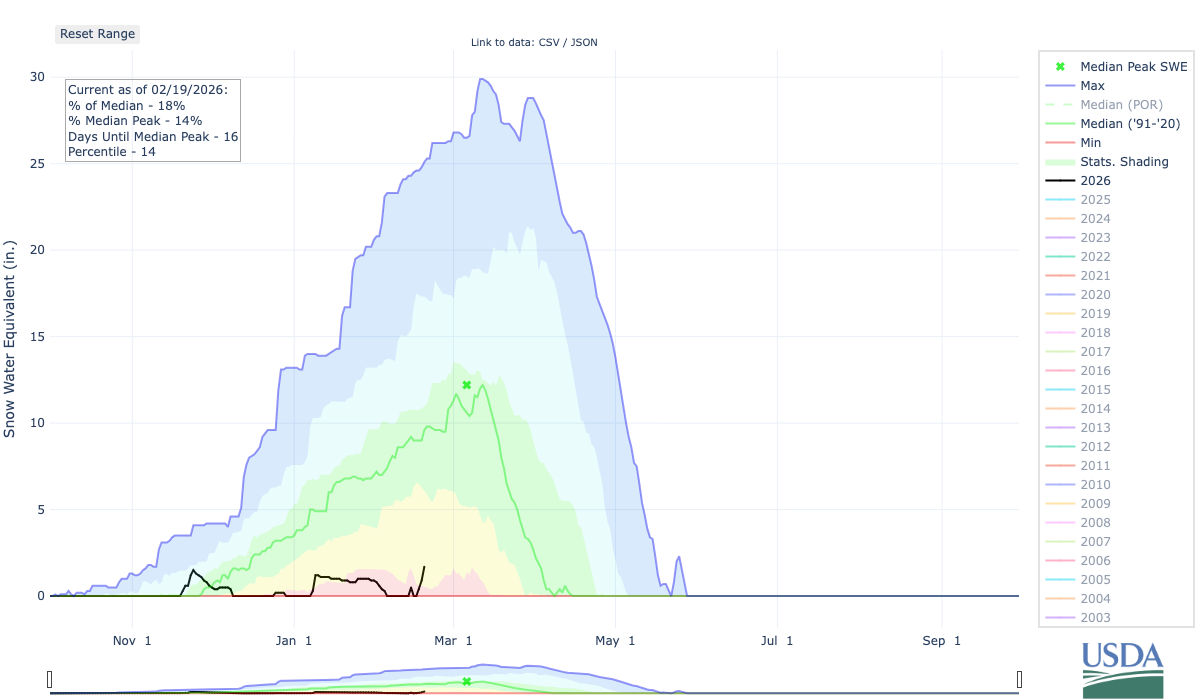The height and width of the screenshot is (700, 1200).
Task: Click the Reset Range button
Action: coord(97,34)
